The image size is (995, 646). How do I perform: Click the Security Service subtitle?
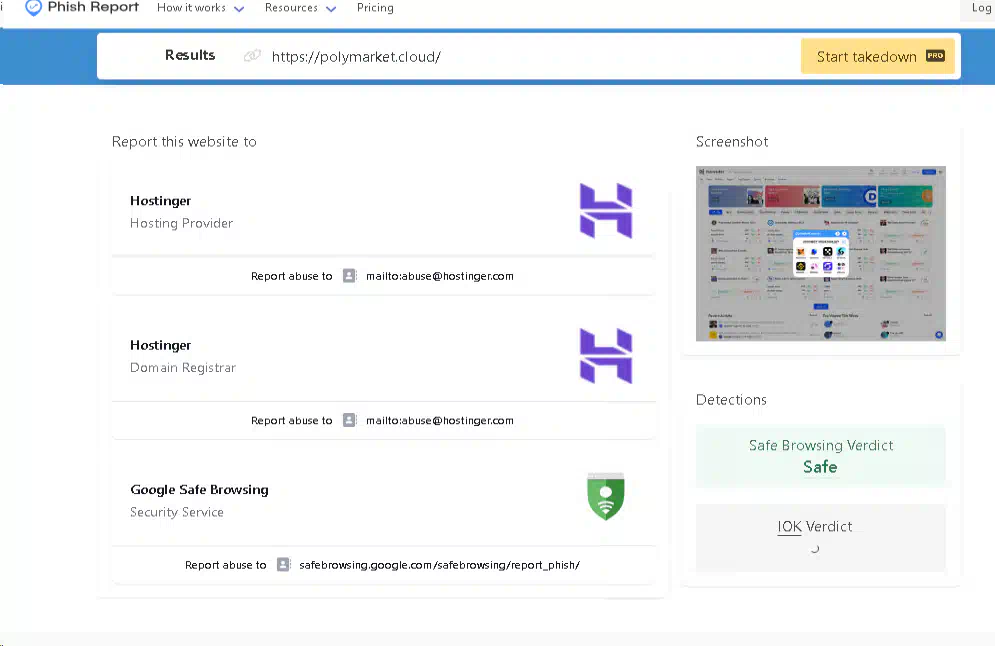177,512
